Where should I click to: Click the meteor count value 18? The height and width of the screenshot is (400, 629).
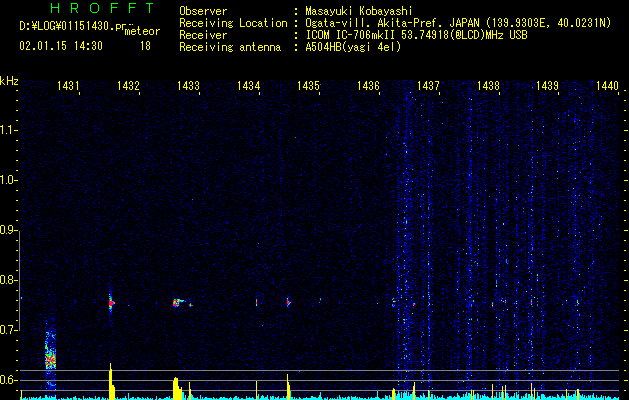[145, 46]
